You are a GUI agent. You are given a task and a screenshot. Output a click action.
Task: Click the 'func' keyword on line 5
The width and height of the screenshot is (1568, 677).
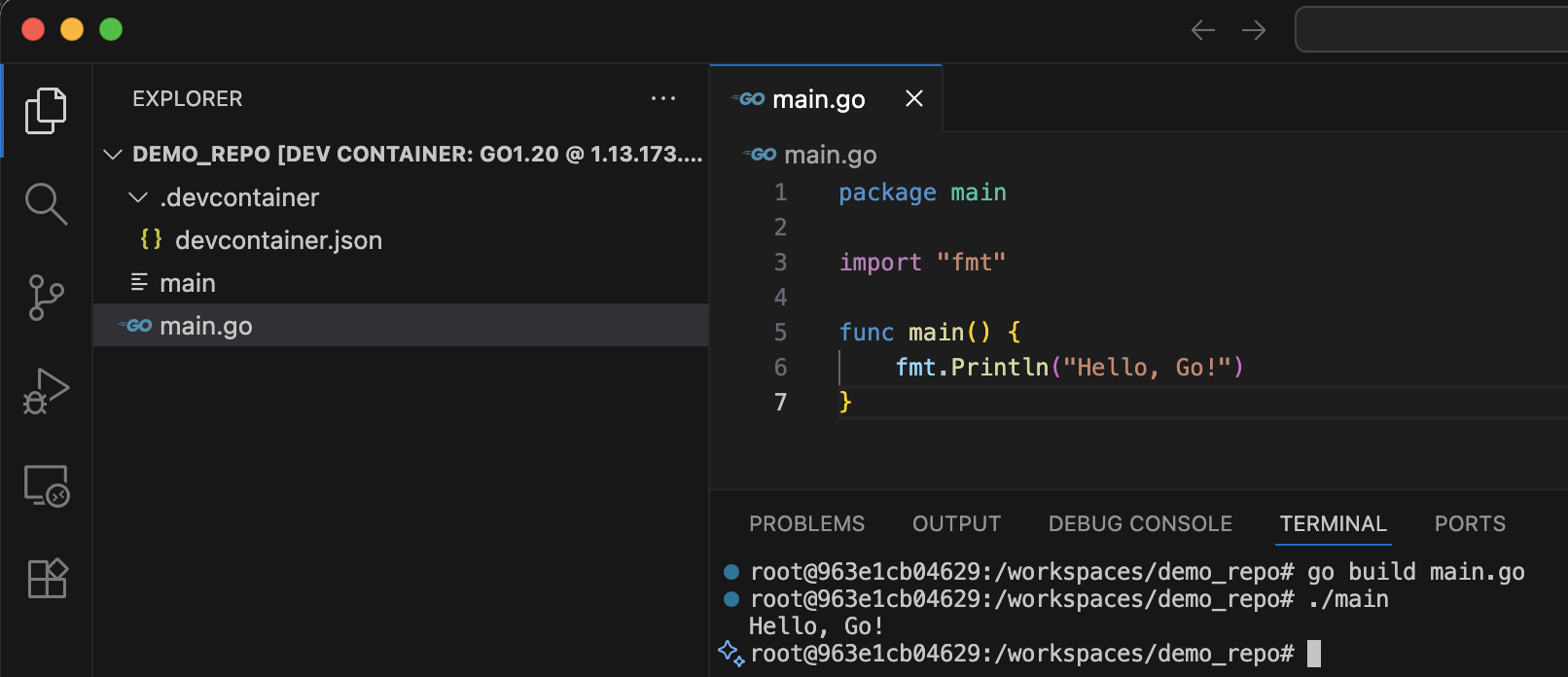[866, 333]
